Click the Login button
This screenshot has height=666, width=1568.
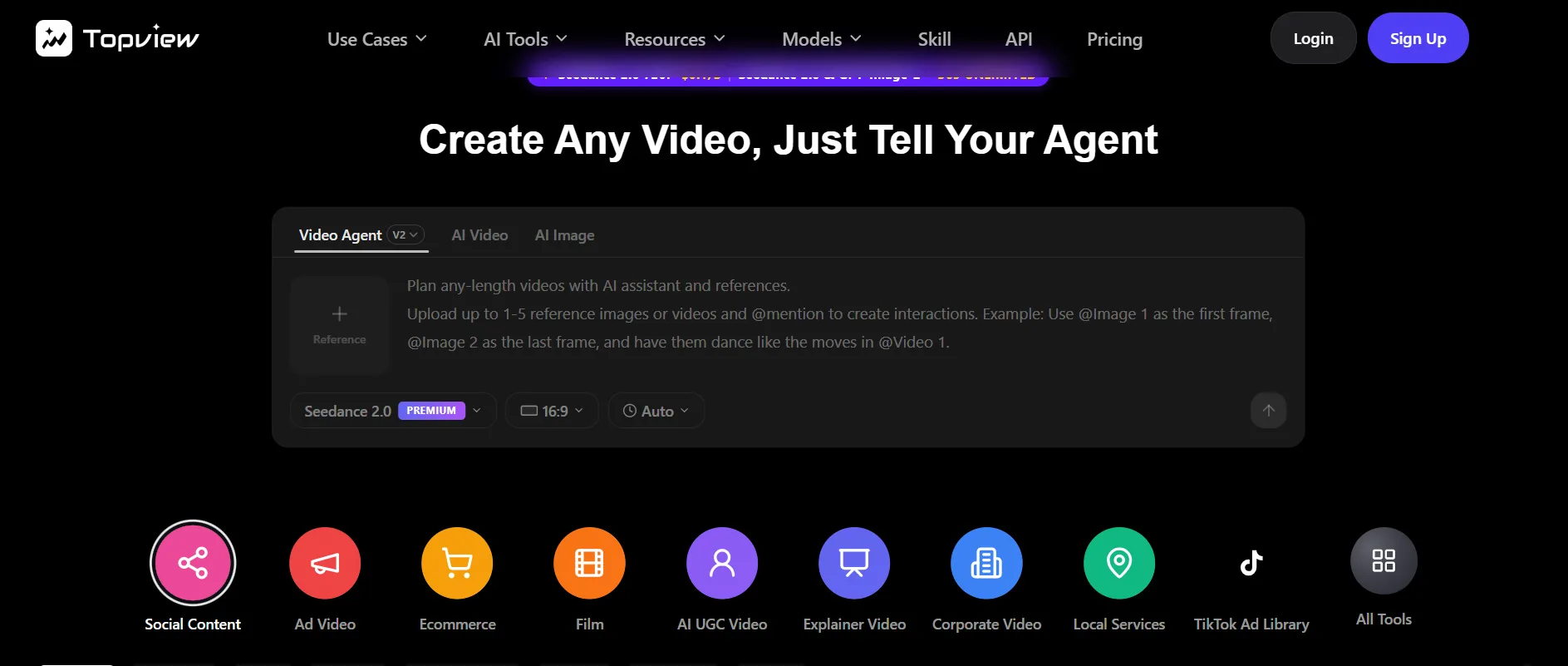[x=1313, y=38]
